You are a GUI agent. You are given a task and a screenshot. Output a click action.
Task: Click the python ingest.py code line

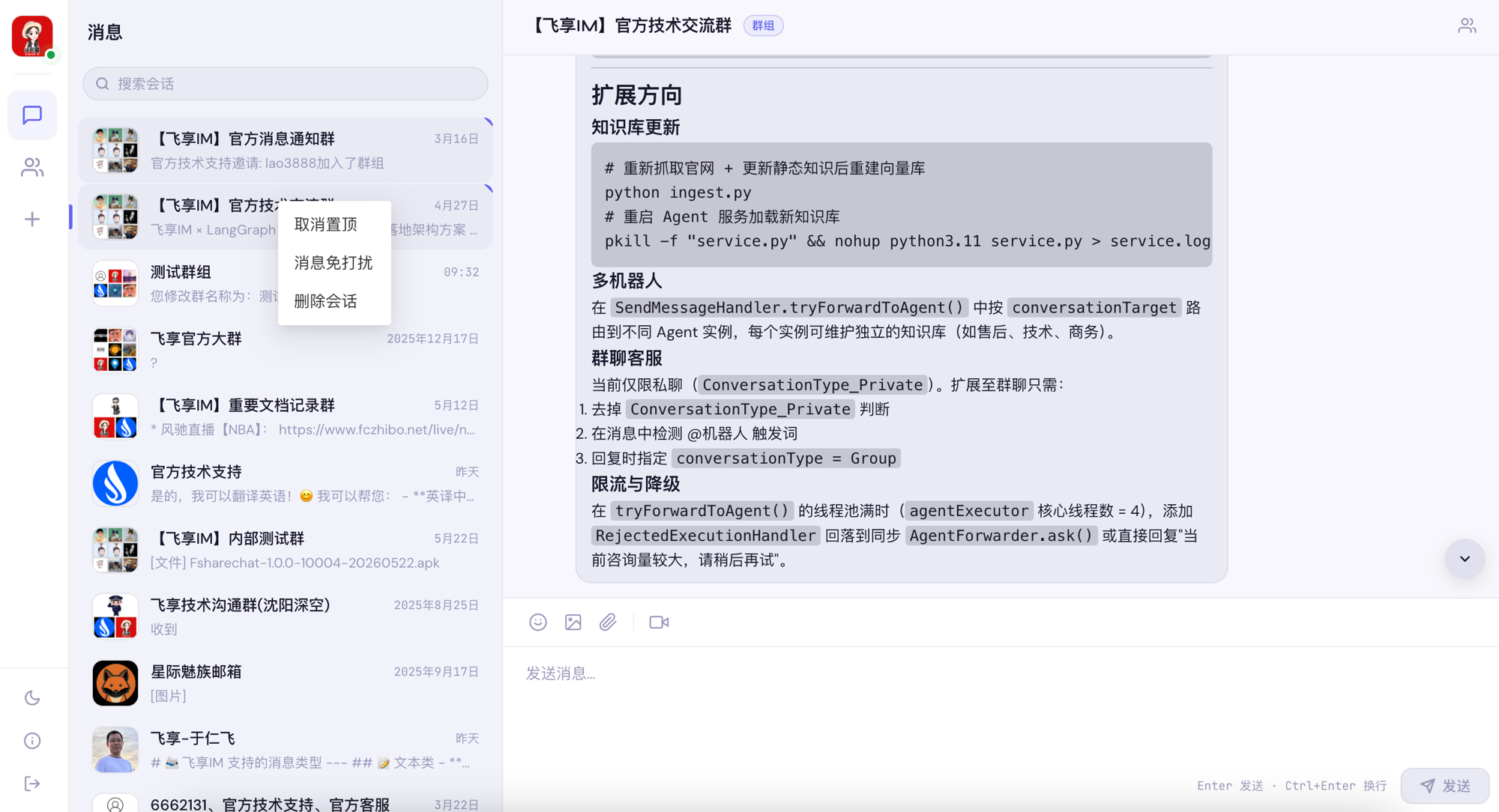click(x=678, y=193)
